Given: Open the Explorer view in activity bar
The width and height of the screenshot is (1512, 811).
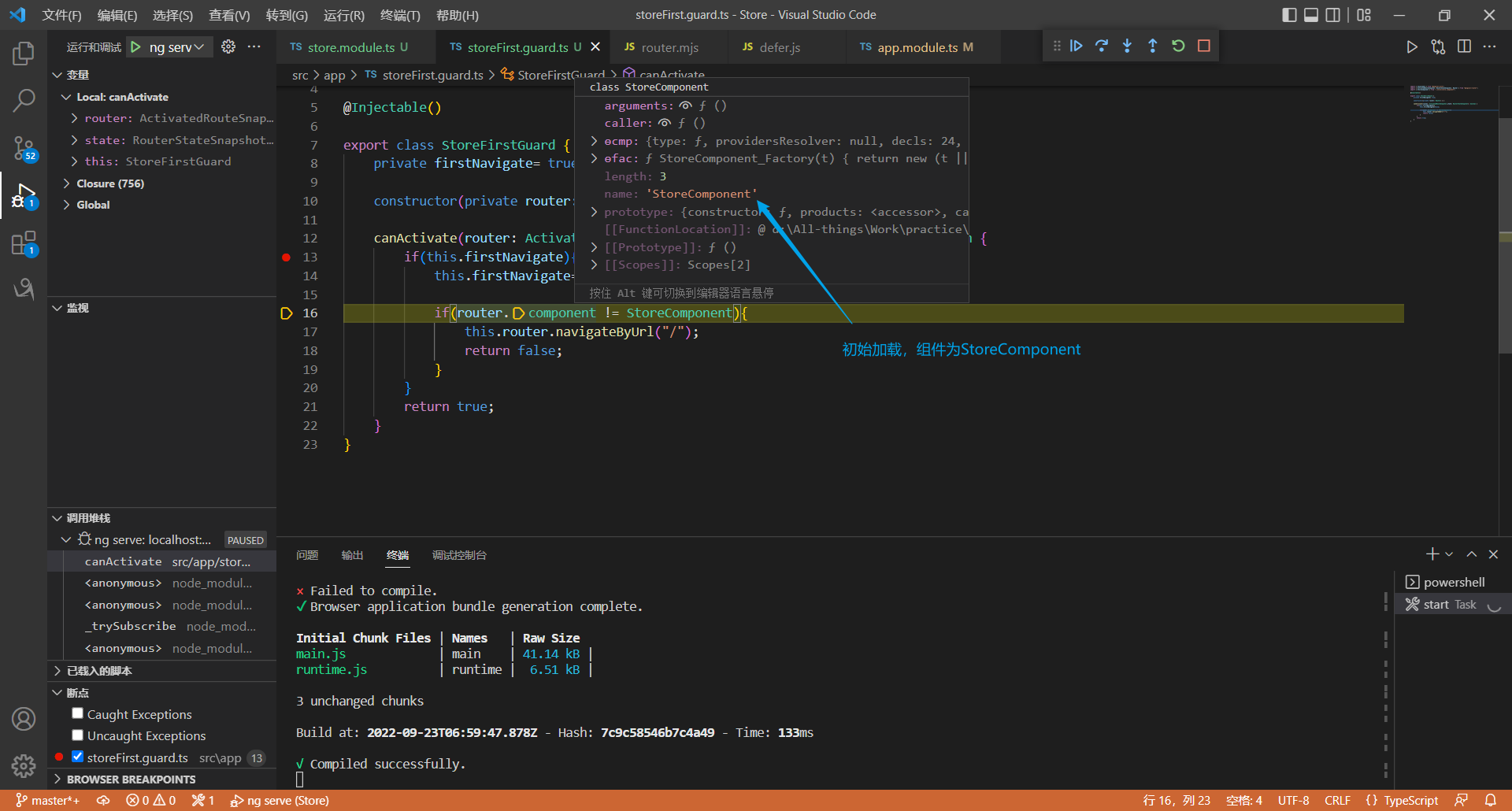Looking at the screenshot, I should point(24,54).
